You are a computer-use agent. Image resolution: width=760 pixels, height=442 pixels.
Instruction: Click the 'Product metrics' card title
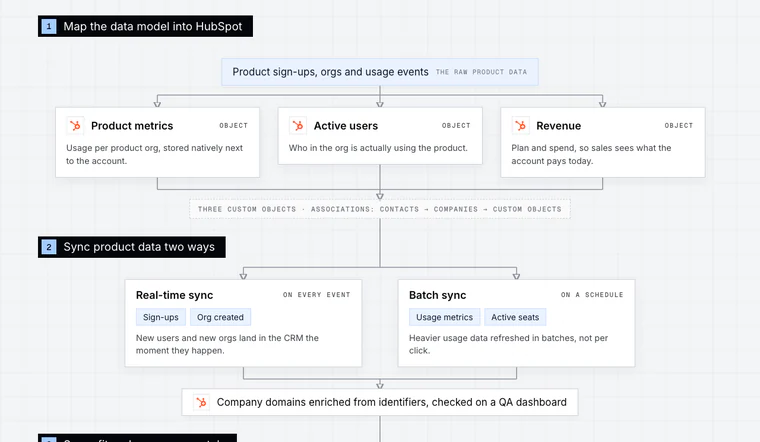coord(132,126)
